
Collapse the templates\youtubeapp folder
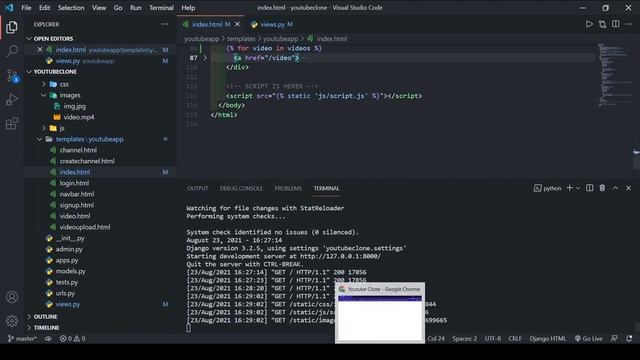point(89,139)
